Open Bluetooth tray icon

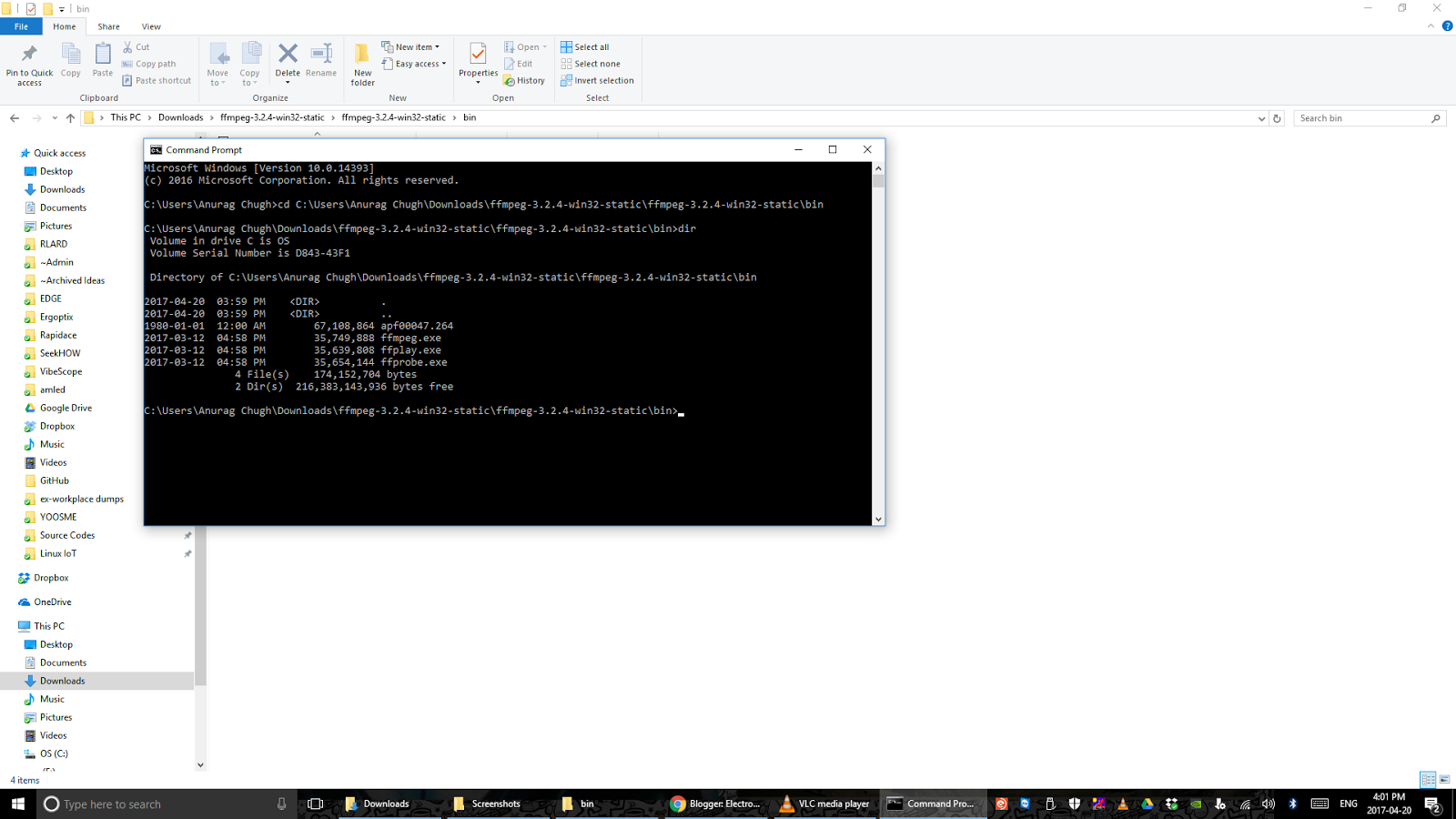[x=1292, y=804]
